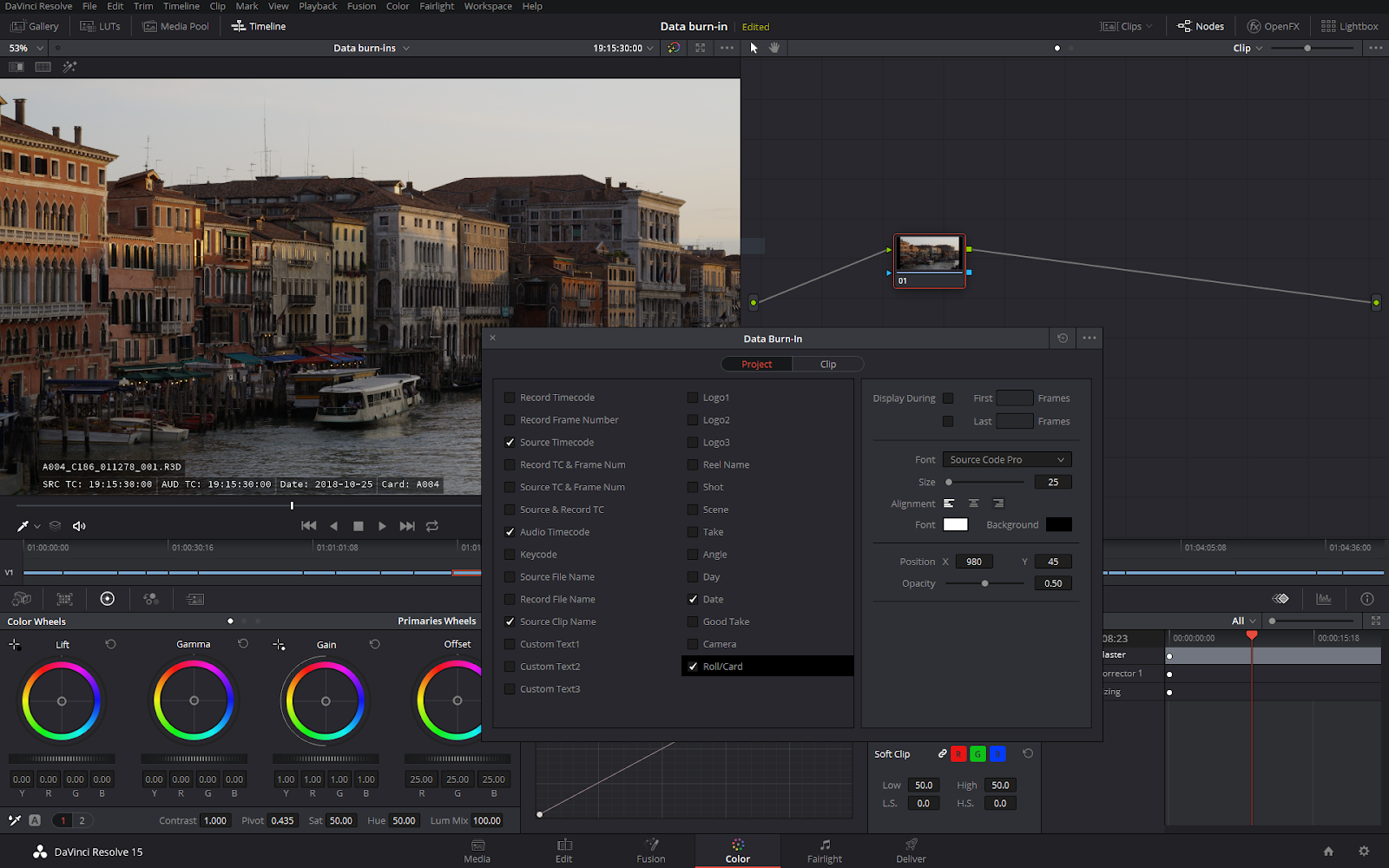Select the arrow pointer tool in node editor

[x=754, y=48]
